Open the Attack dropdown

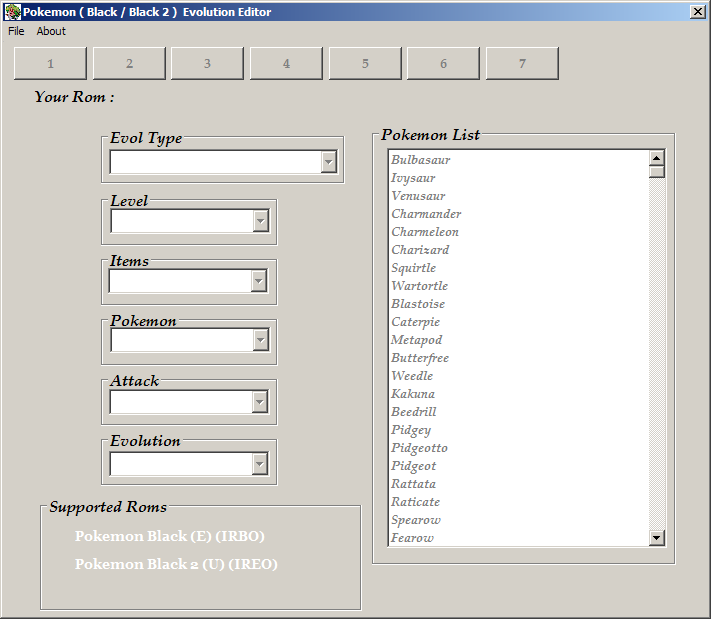(259, 402)
